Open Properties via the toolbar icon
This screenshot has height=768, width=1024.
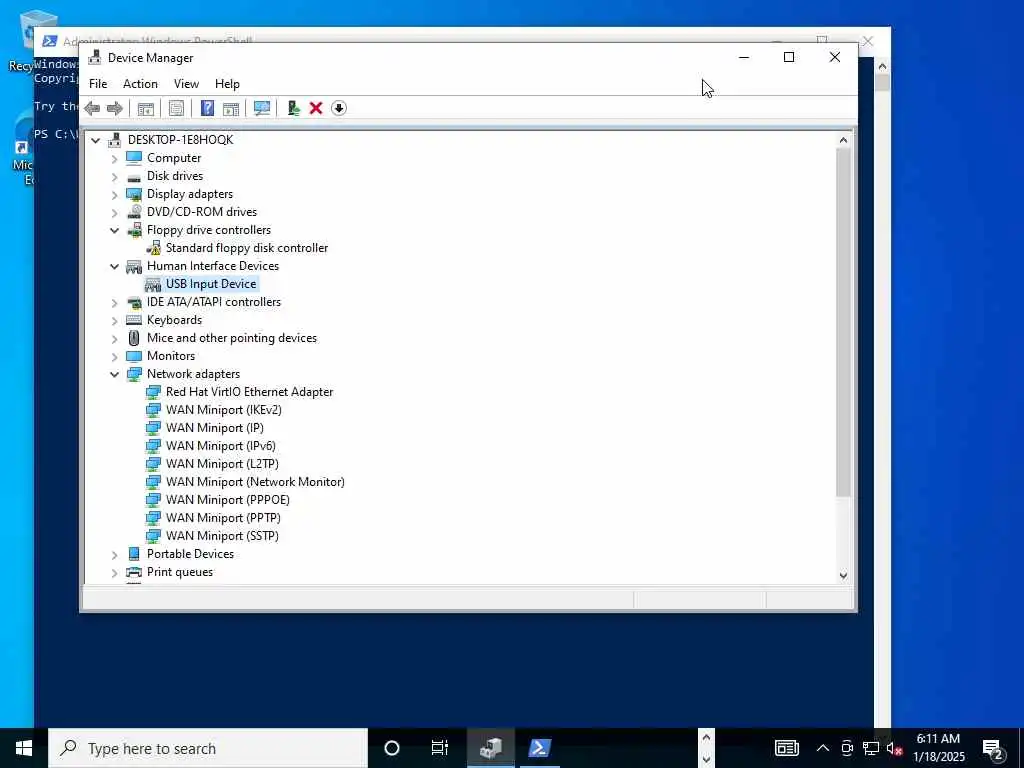(x=176, y=108)
